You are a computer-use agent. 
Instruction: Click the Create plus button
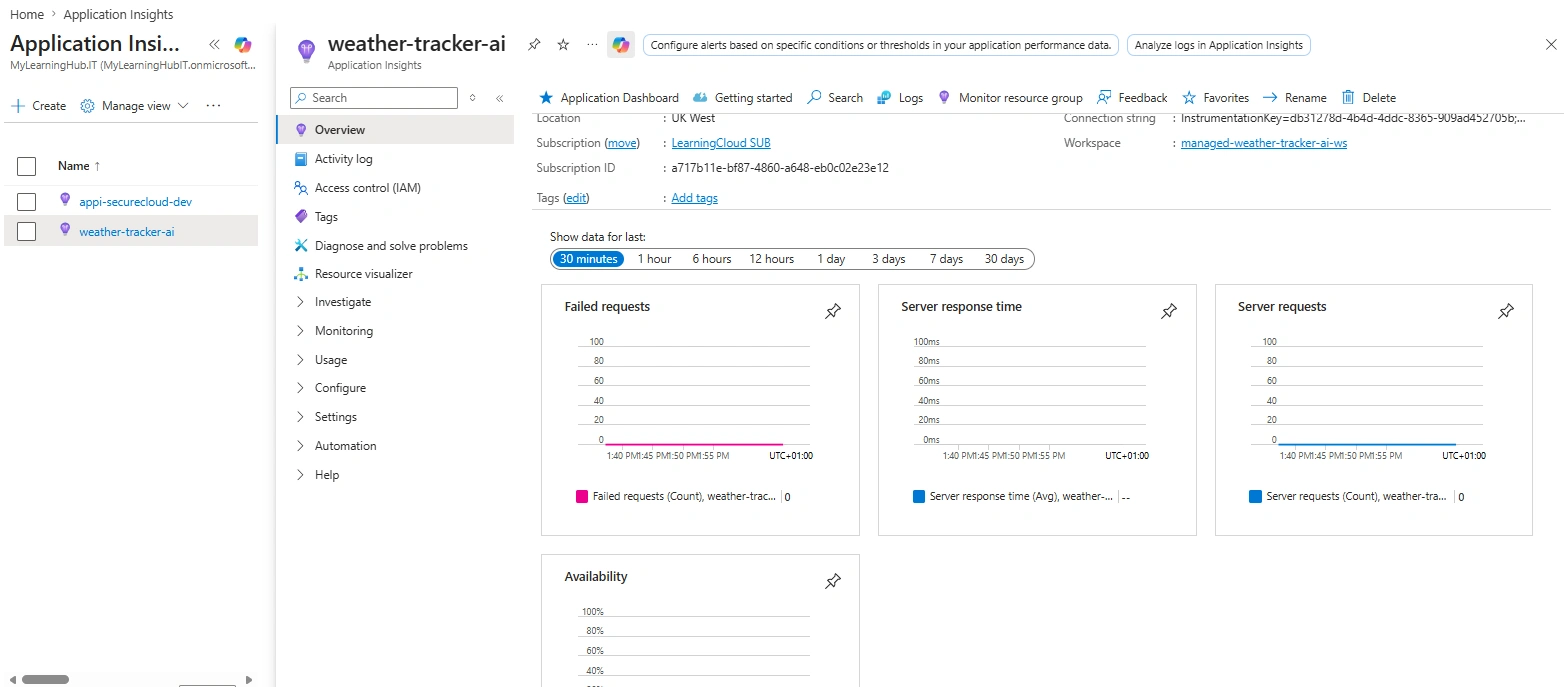(x=38, y=106)
